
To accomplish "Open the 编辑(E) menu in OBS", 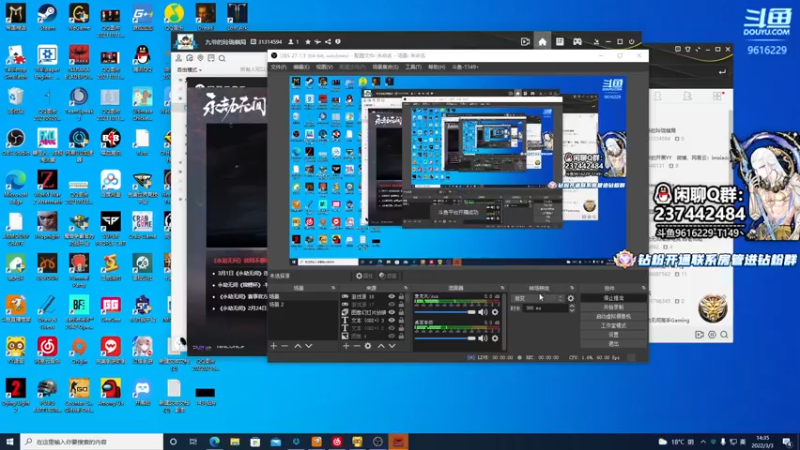I will (x=301, y=67).
